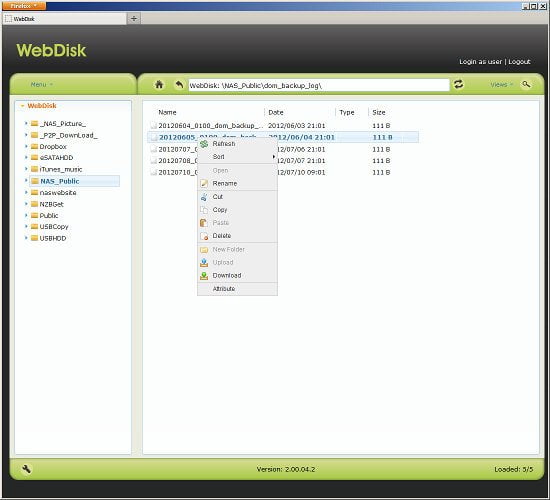Open the Sort submenu
The image size is (550, 500).
pyautogui.click(x=237, y=157)
